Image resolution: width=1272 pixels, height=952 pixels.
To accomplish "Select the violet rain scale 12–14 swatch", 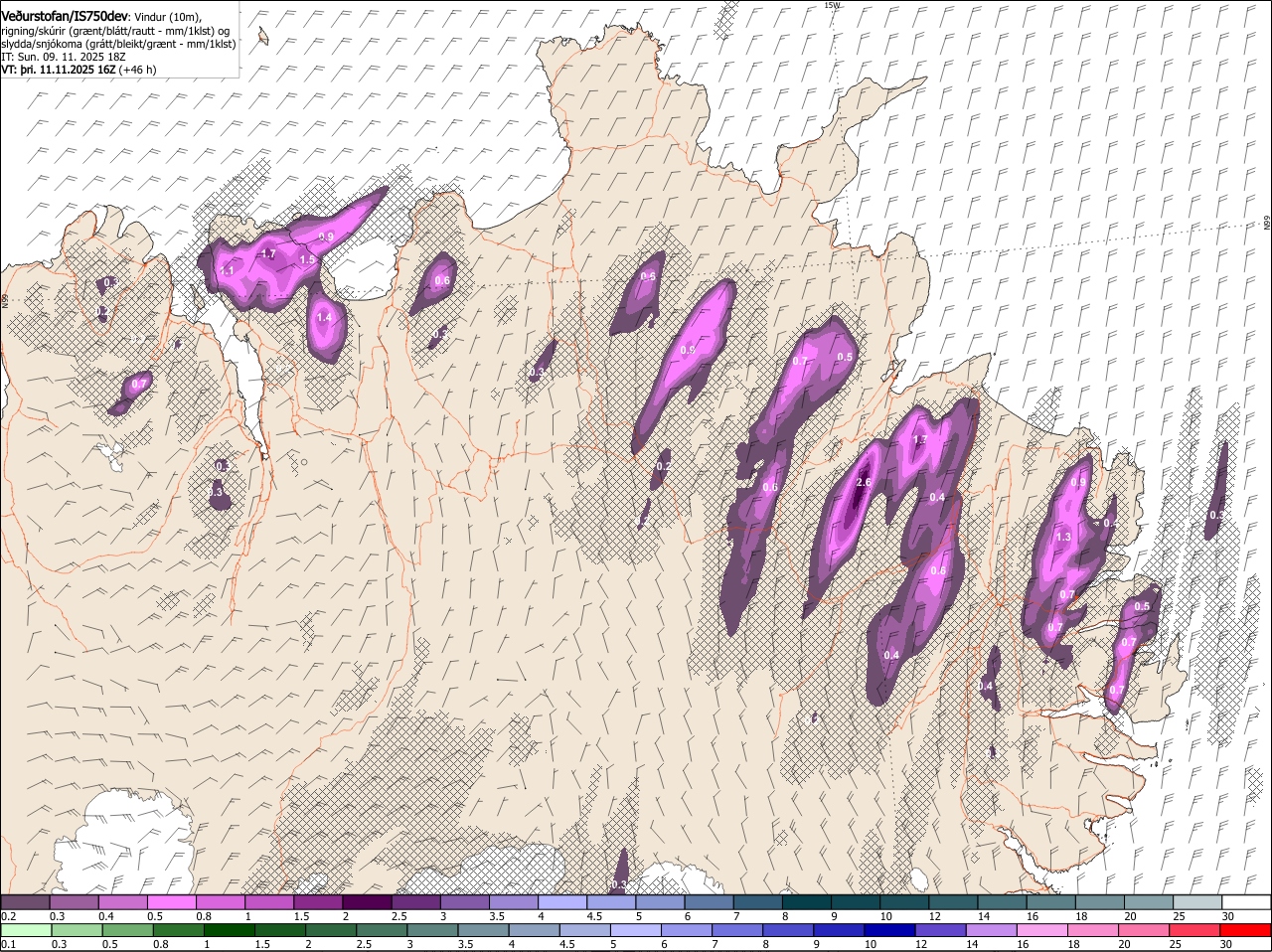I will (942, 930).
